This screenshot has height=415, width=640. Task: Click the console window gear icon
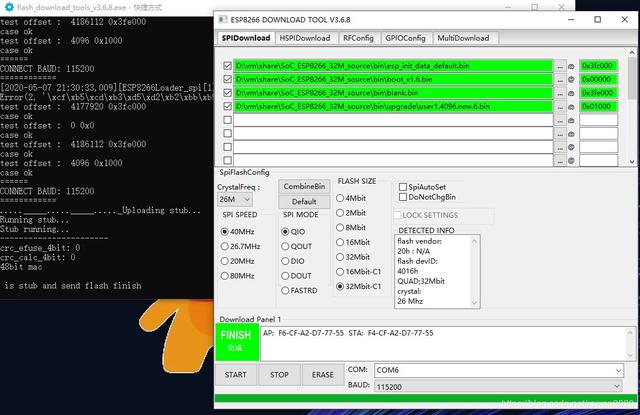point(9,7)
